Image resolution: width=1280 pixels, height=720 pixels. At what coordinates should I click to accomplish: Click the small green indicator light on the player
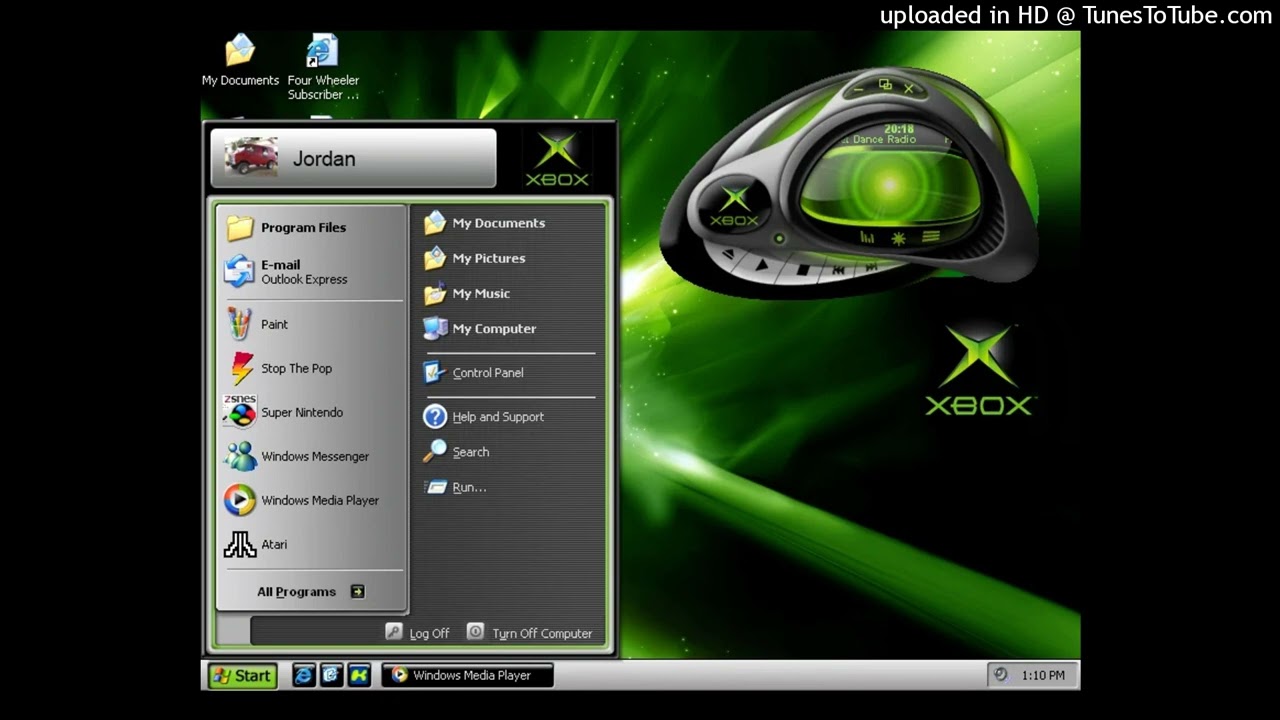click(x=779, y=239)
